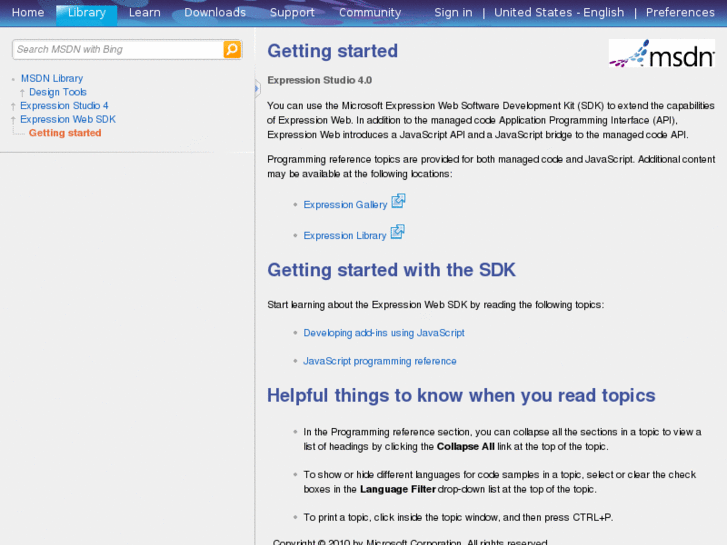The image size is (727, 545).
Task: Open Design Tools in the tree
Action: (58, 92)
